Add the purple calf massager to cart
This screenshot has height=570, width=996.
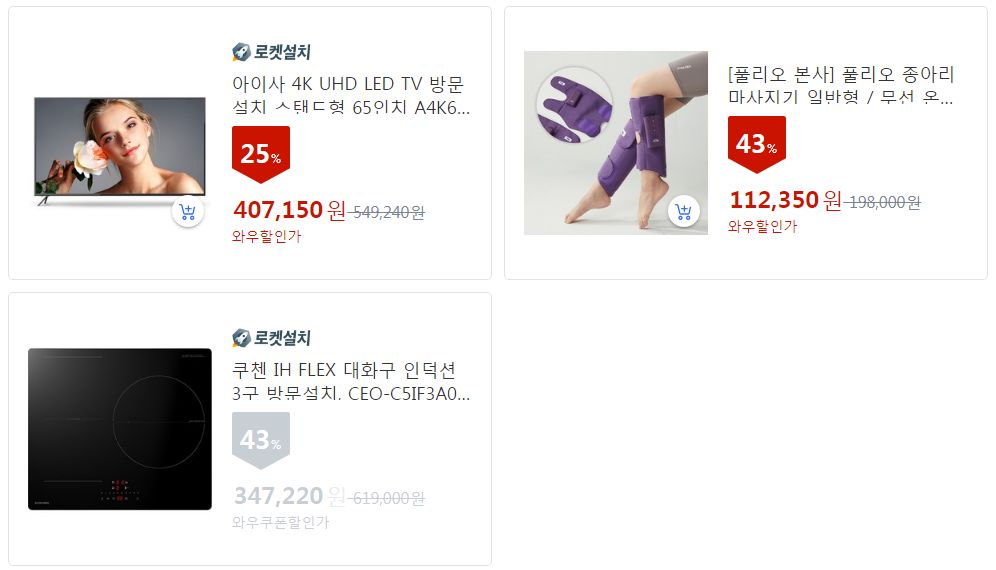pos(684,212)
